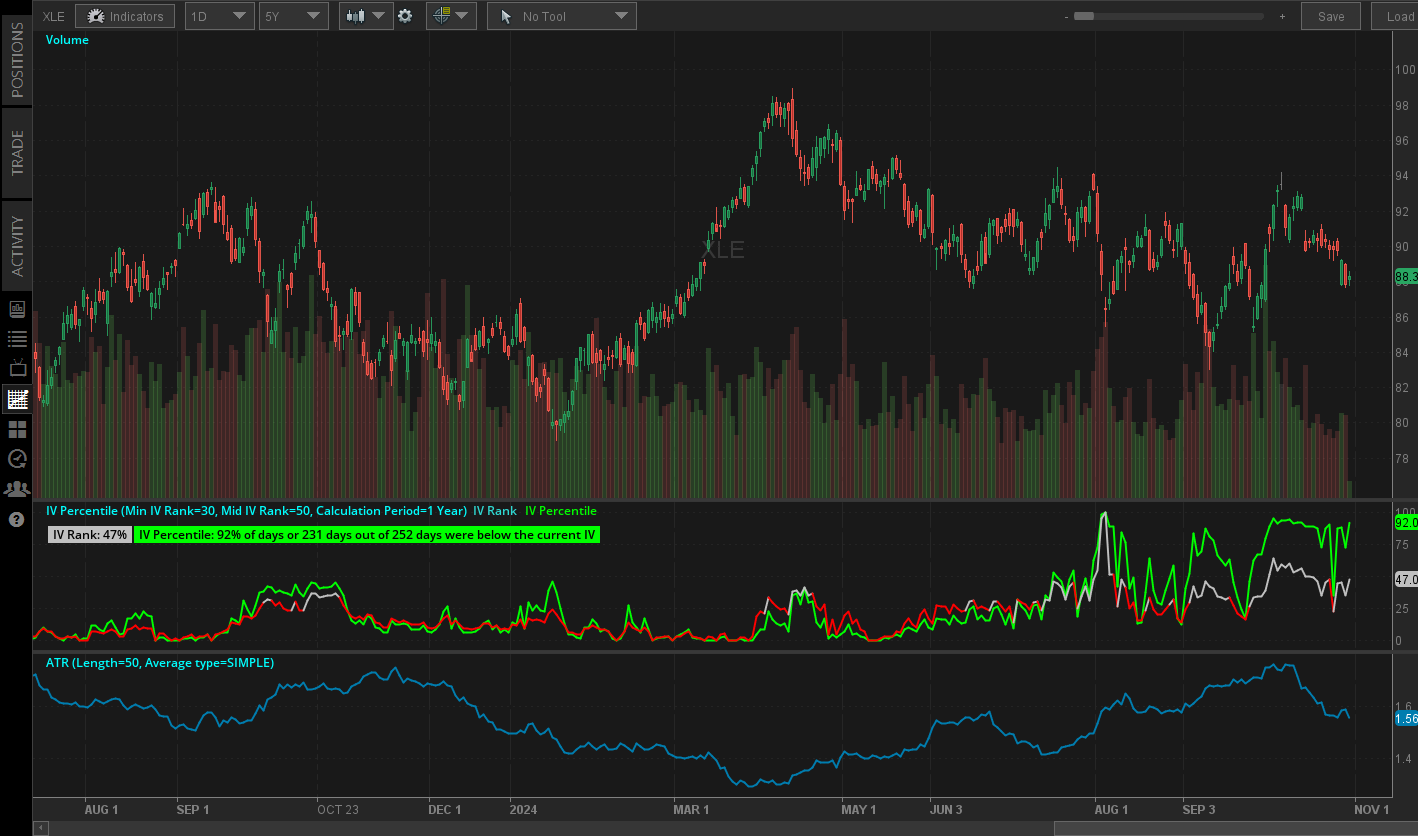
Task: Select the watchlist icon in the sidebar
Action: (x=17, y=339)
